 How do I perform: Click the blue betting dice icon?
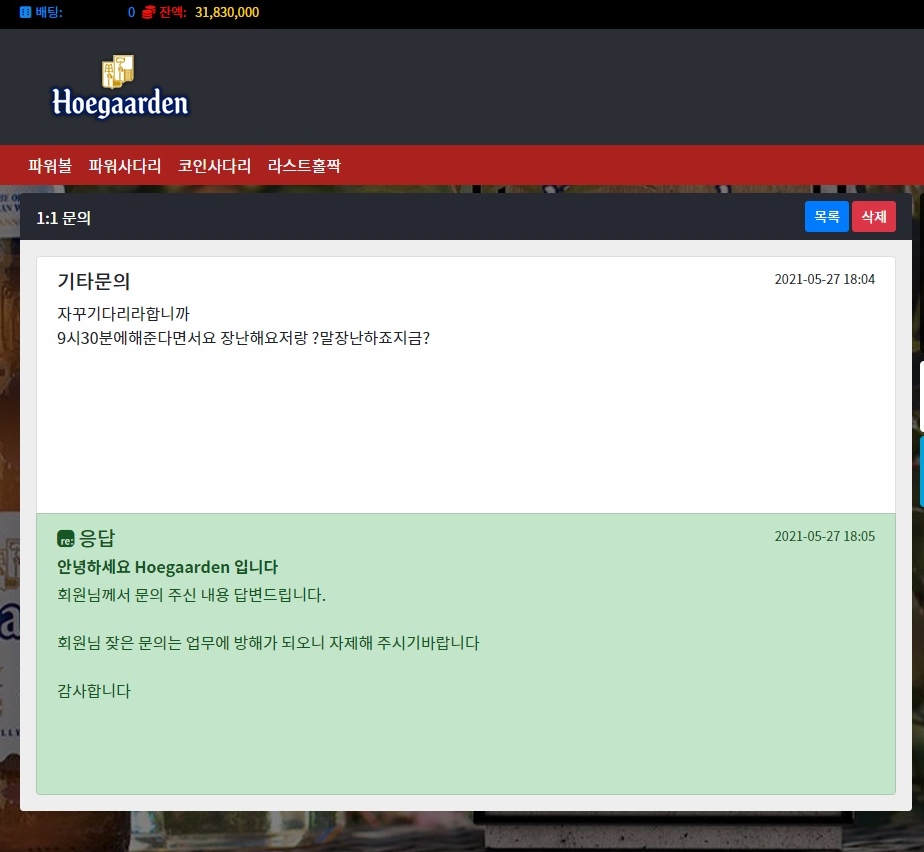pyautogui.click(x=25, y=12)
